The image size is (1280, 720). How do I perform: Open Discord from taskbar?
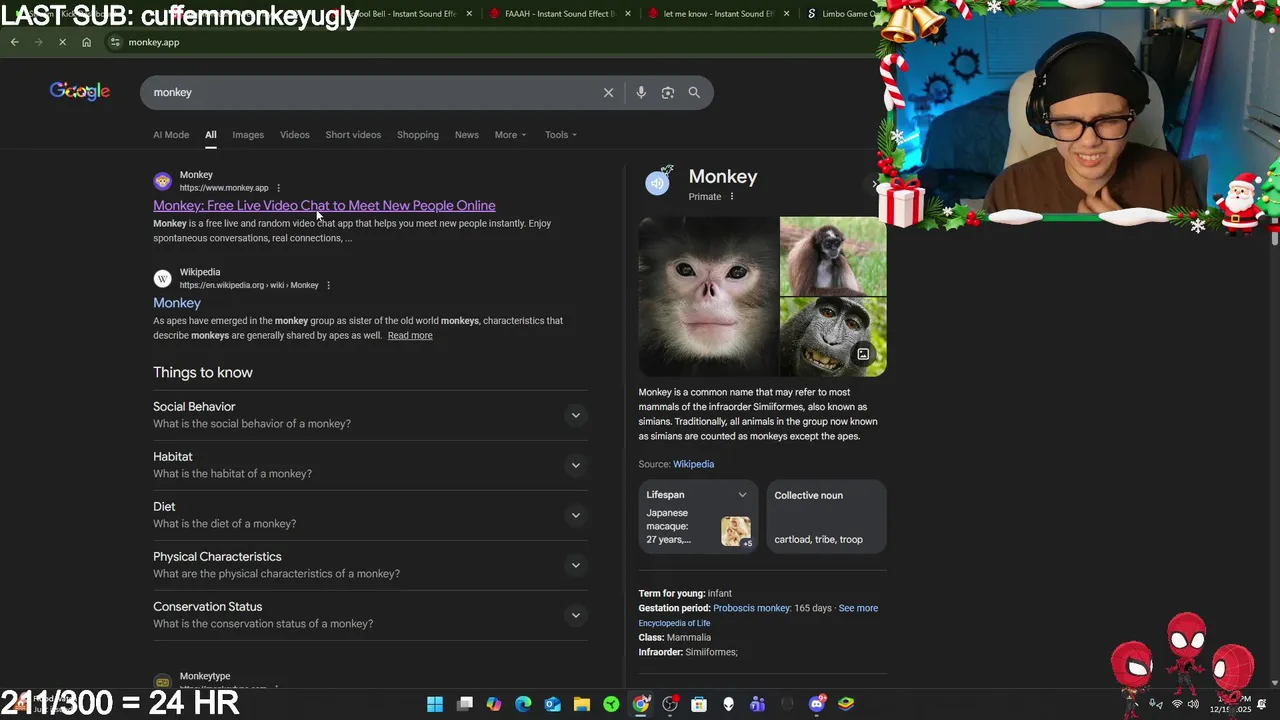pyautogui.click(x=817, y=704)
